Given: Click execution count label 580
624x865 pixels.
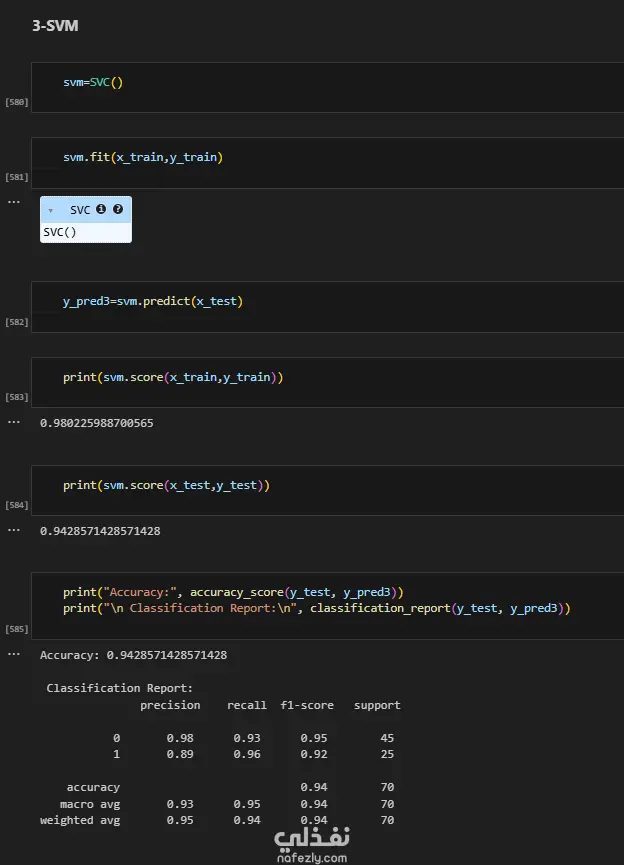Looking at the screenshot, I should (x=17, y=102).
